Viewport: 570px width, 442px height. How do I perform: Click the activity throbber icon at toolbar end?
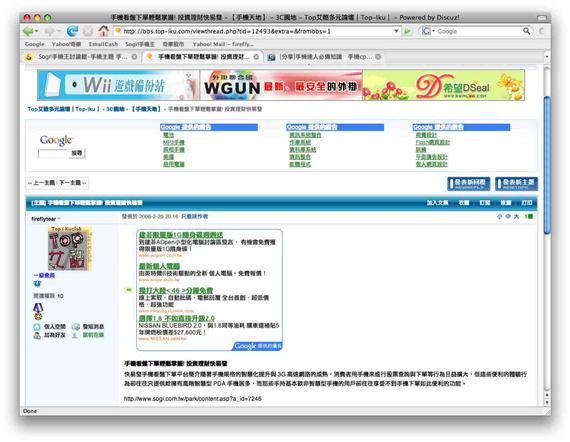541,31
